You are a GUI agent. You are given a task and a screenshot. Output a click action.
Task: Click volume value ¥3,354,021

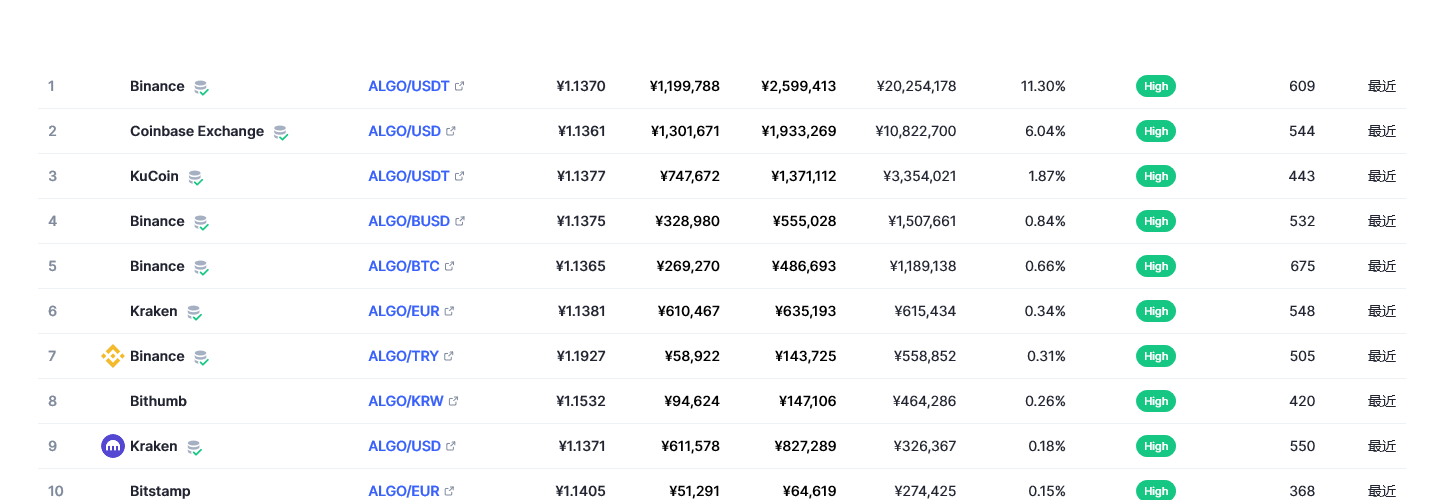[x=920, y=176]
